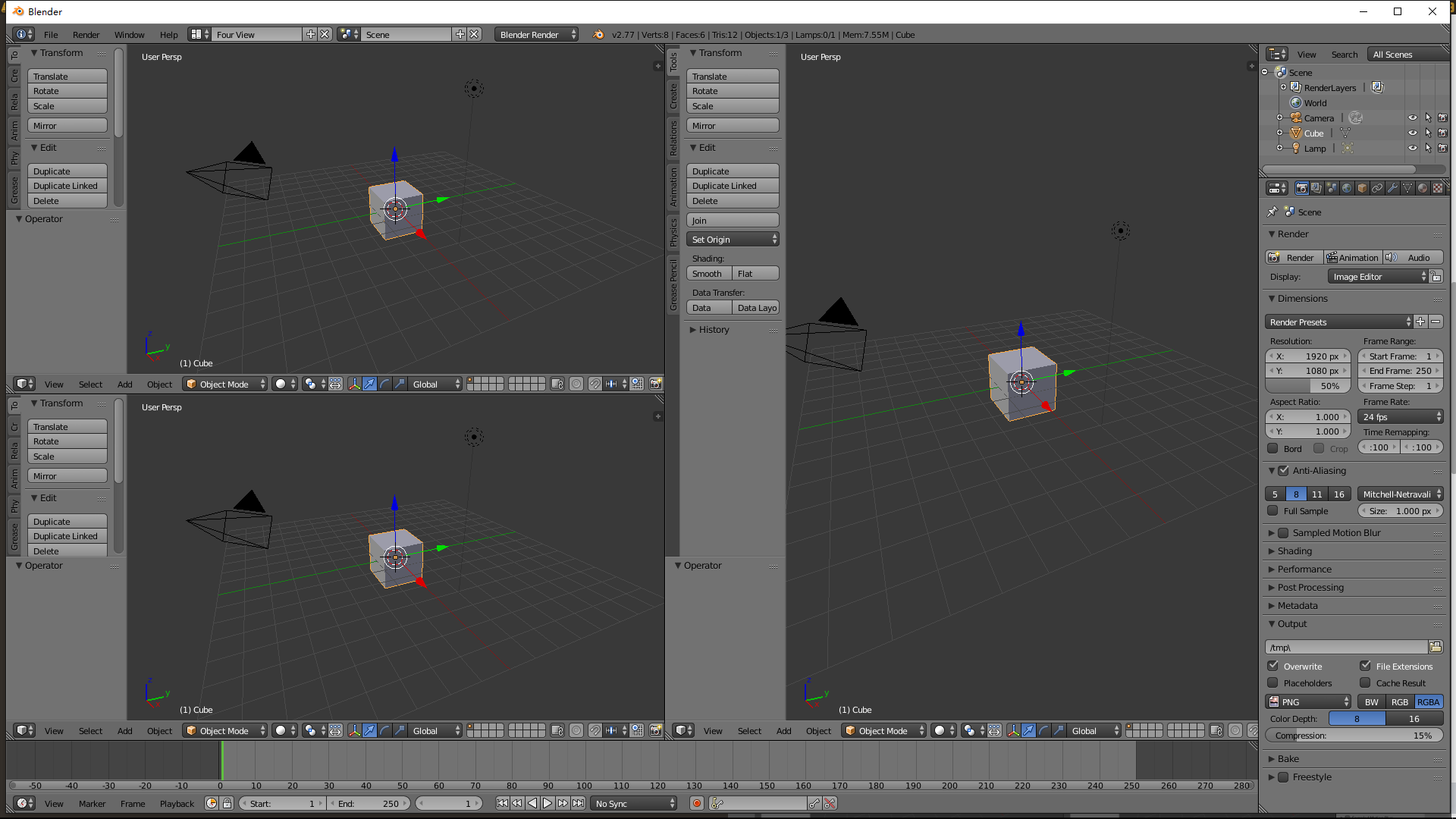Open the Object Data triangle-mesh properties icon
Screen dimensions: 1456x819
click(1407, 188)
